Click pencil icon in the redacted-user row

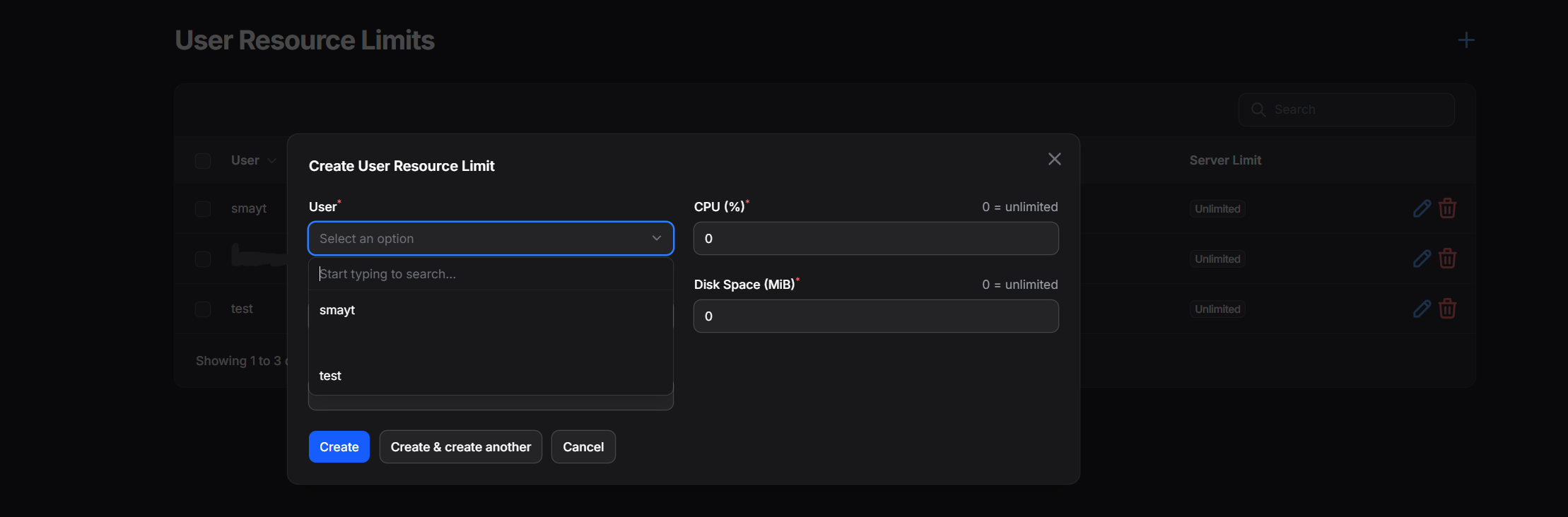(x=1422, y=258)
